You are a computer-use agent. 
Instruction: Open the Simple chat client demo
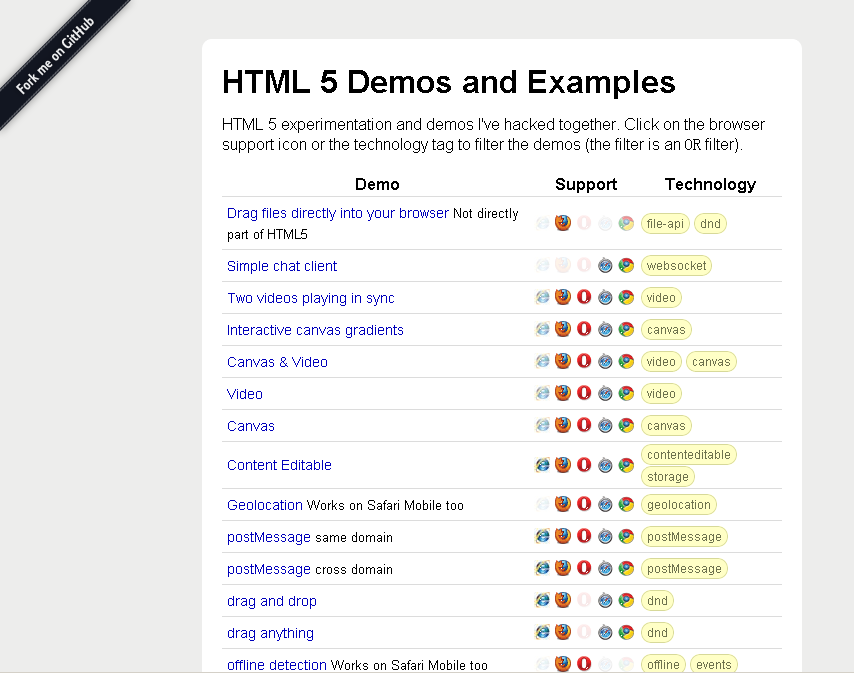[x=282, y=266]
